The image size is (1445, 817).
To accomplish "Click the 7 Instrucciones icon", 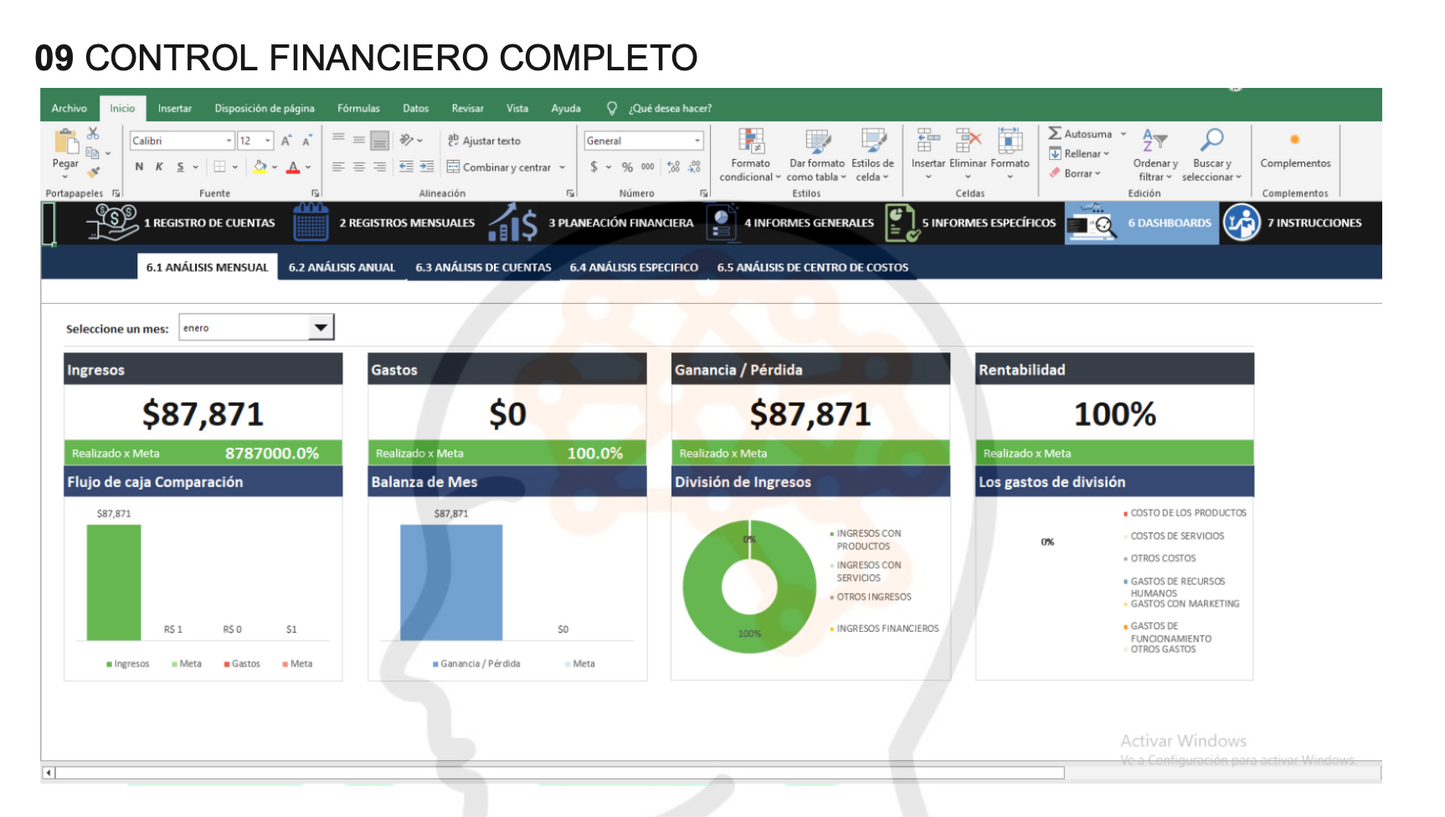I will click(1241, 223).
